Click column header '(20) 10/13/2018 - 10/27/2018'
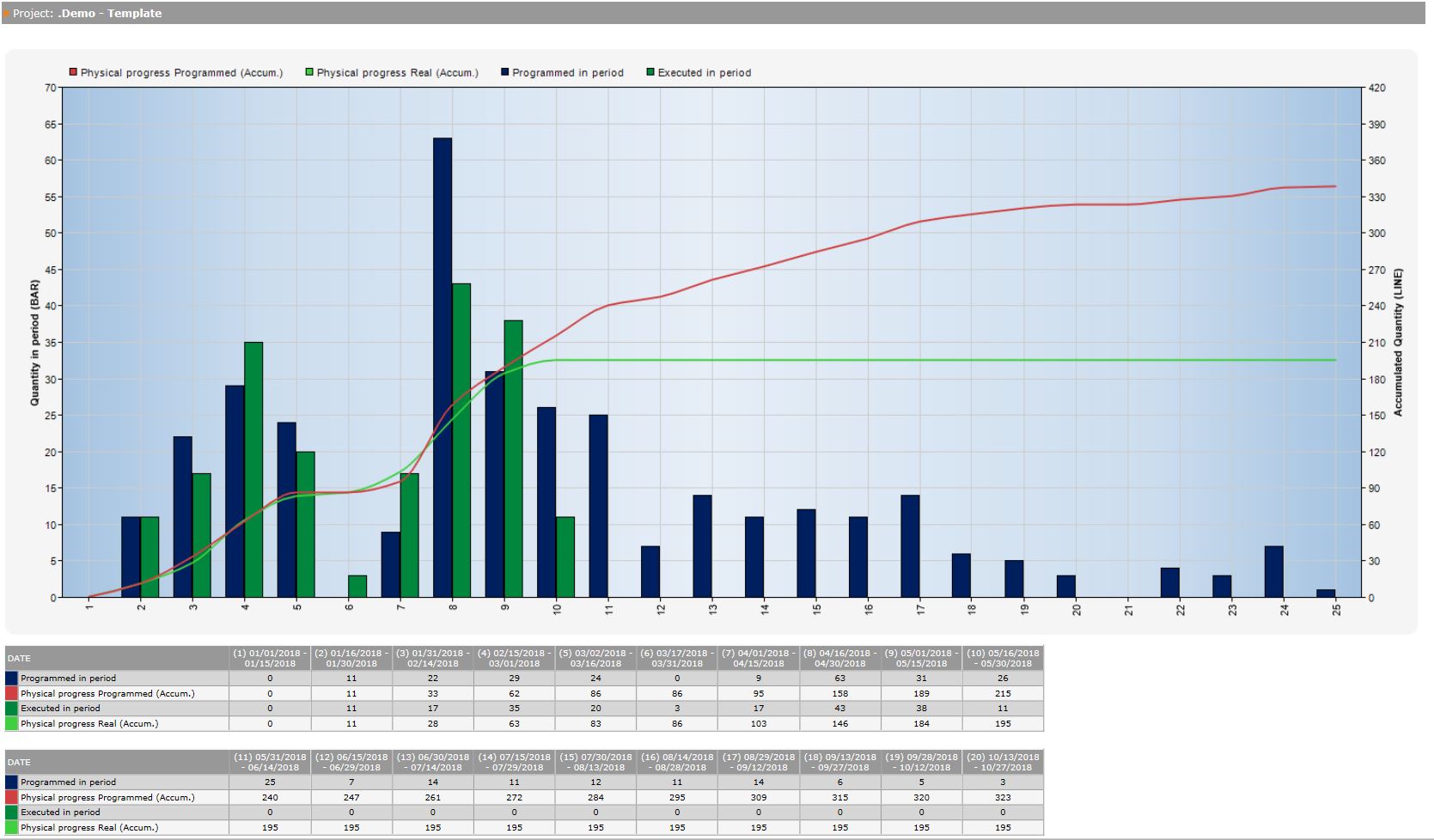This screenshot has height=840, width=1434. 1003,762
